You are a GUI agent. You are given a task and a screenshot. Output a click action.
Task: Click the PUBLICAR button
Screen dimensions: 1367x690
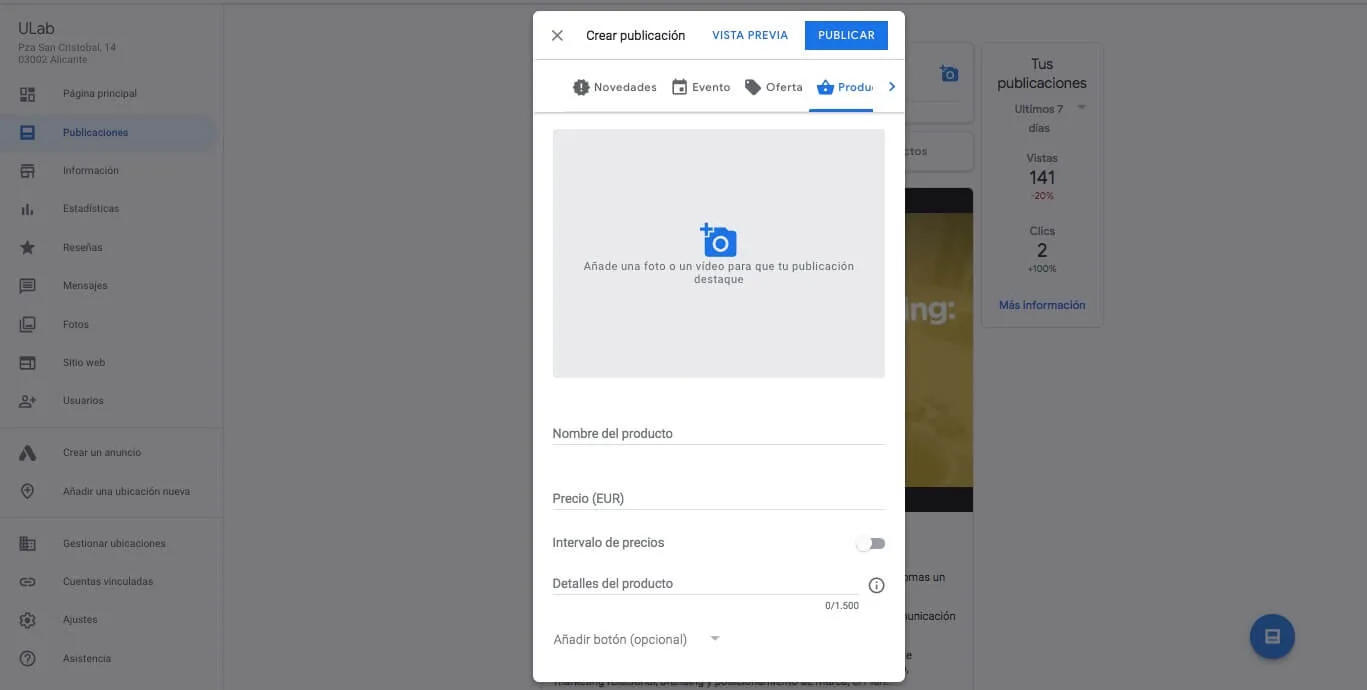pos(846,35)
